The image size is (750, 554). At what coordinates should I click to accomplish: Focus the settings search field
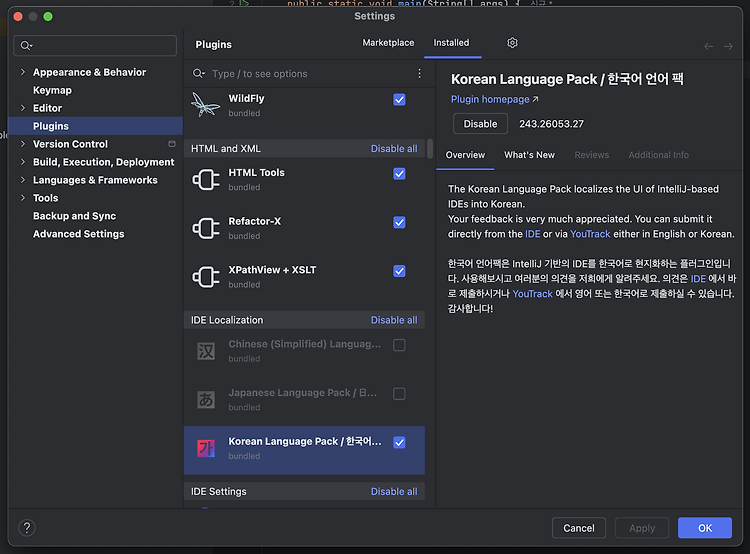pos(95,45)
